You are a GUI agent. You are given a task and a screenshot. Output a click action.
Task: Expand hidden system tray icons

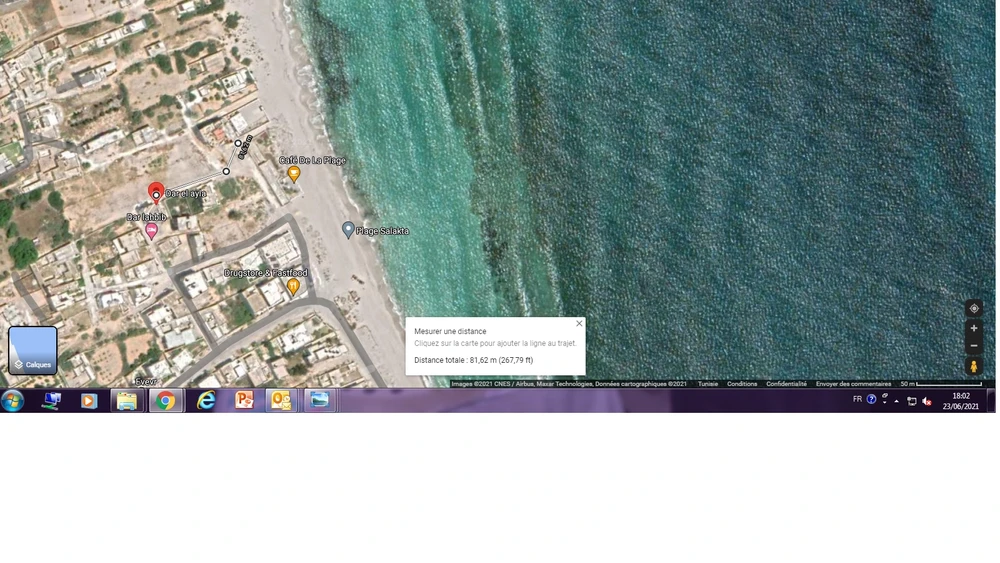pyautogui.click(x=896, y=401)
